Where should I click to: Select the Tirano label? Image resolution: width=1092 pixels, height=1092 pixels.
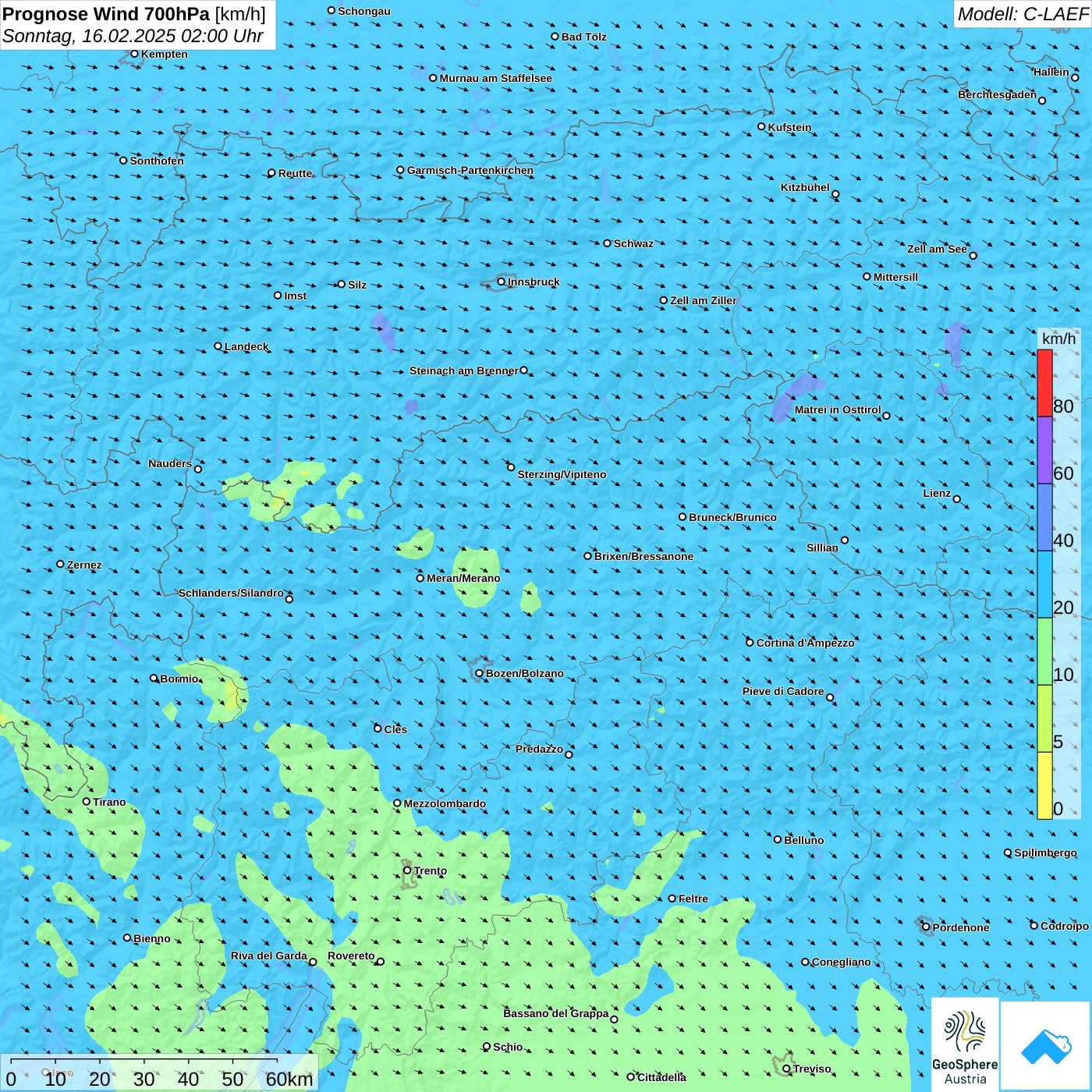point(109,802)
